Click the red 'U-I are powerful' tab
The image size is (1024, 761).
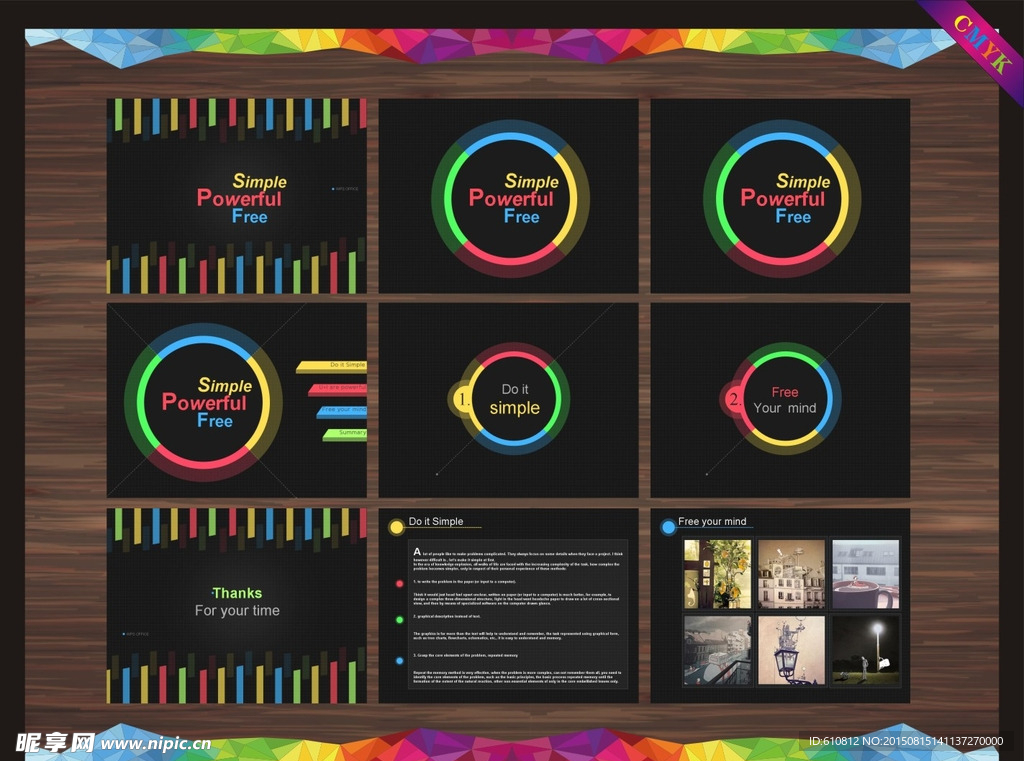pos(338,389)
